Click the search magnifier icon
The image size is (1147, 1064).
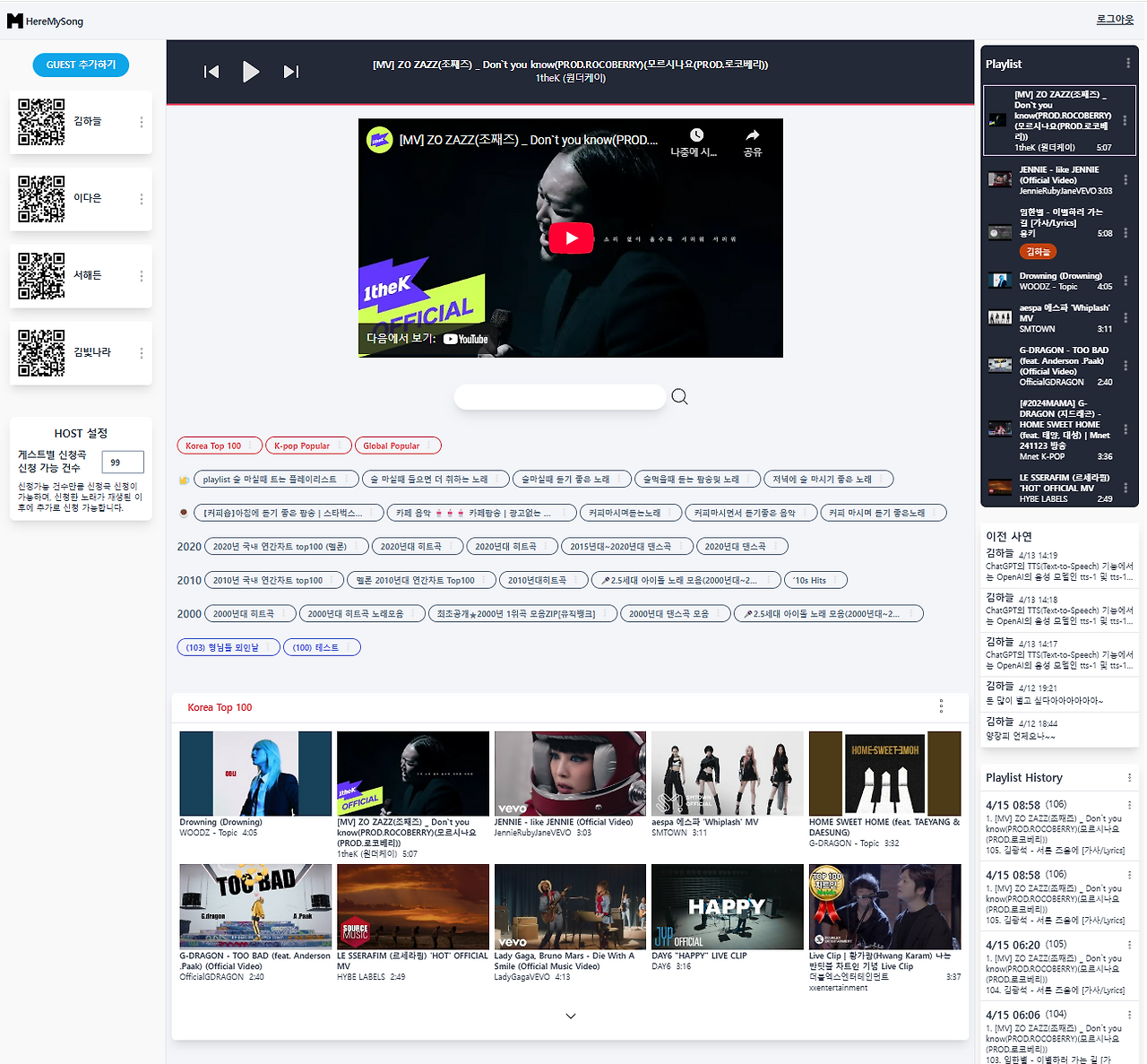[x=679, y=396]
